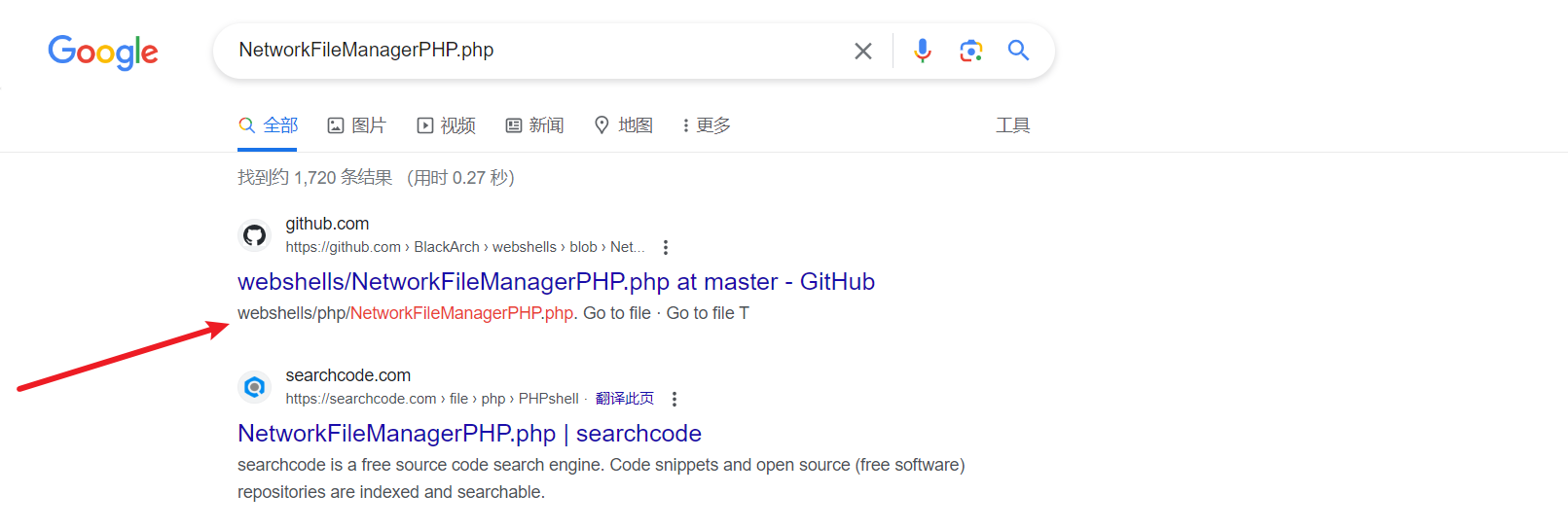Click 翻译此页 to translate the searchcode page
Screen dimensions: 1568x530
[625, 399]
